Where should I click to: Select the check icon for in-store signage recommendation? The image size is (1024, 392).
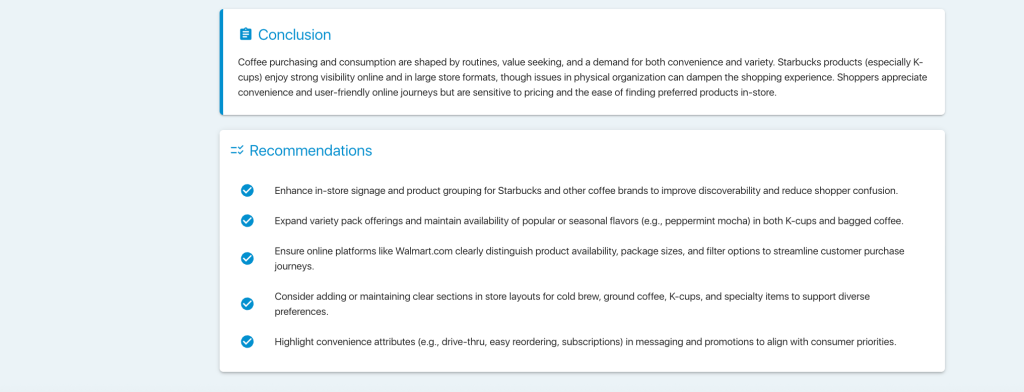[x=247, y=190]
